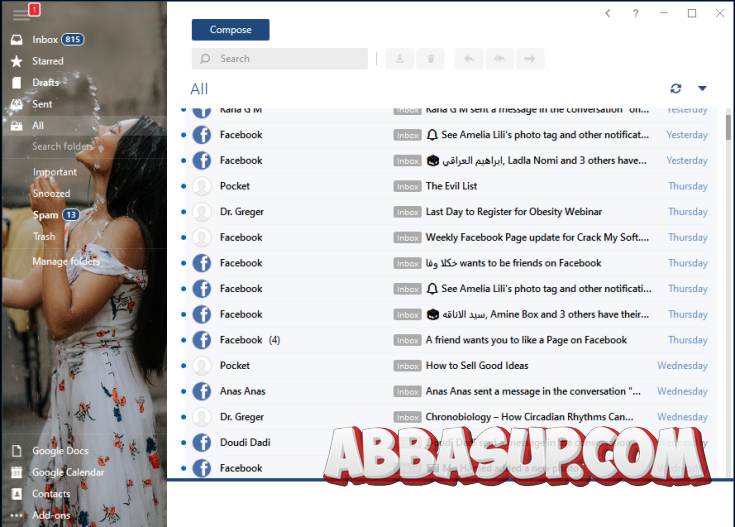Click Facebook avatar in Thursday photo tag row

pos(202,289)
